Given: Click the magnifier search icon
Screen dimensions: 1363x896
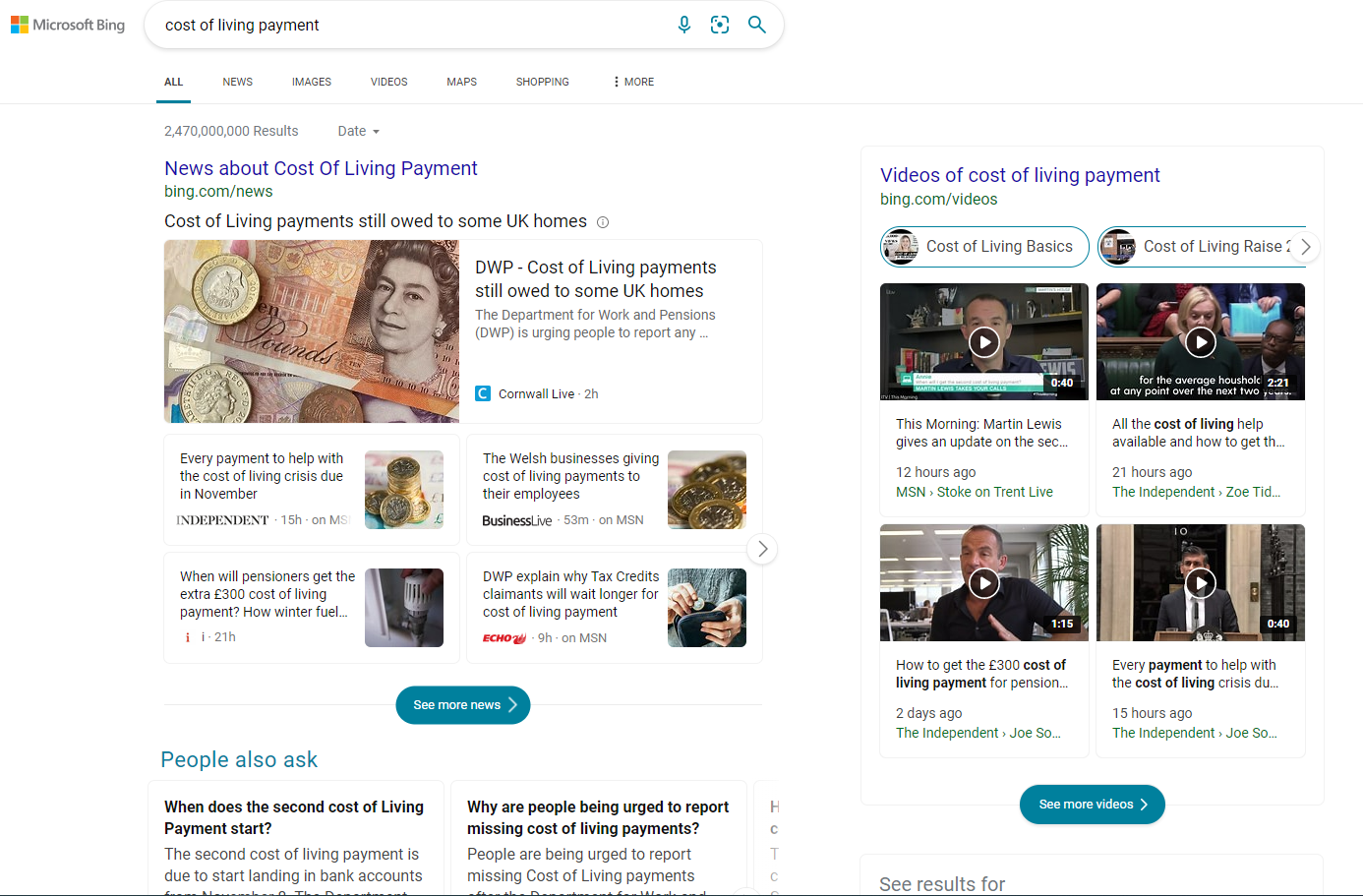Looking at the screenshot, I should point(756,25).
